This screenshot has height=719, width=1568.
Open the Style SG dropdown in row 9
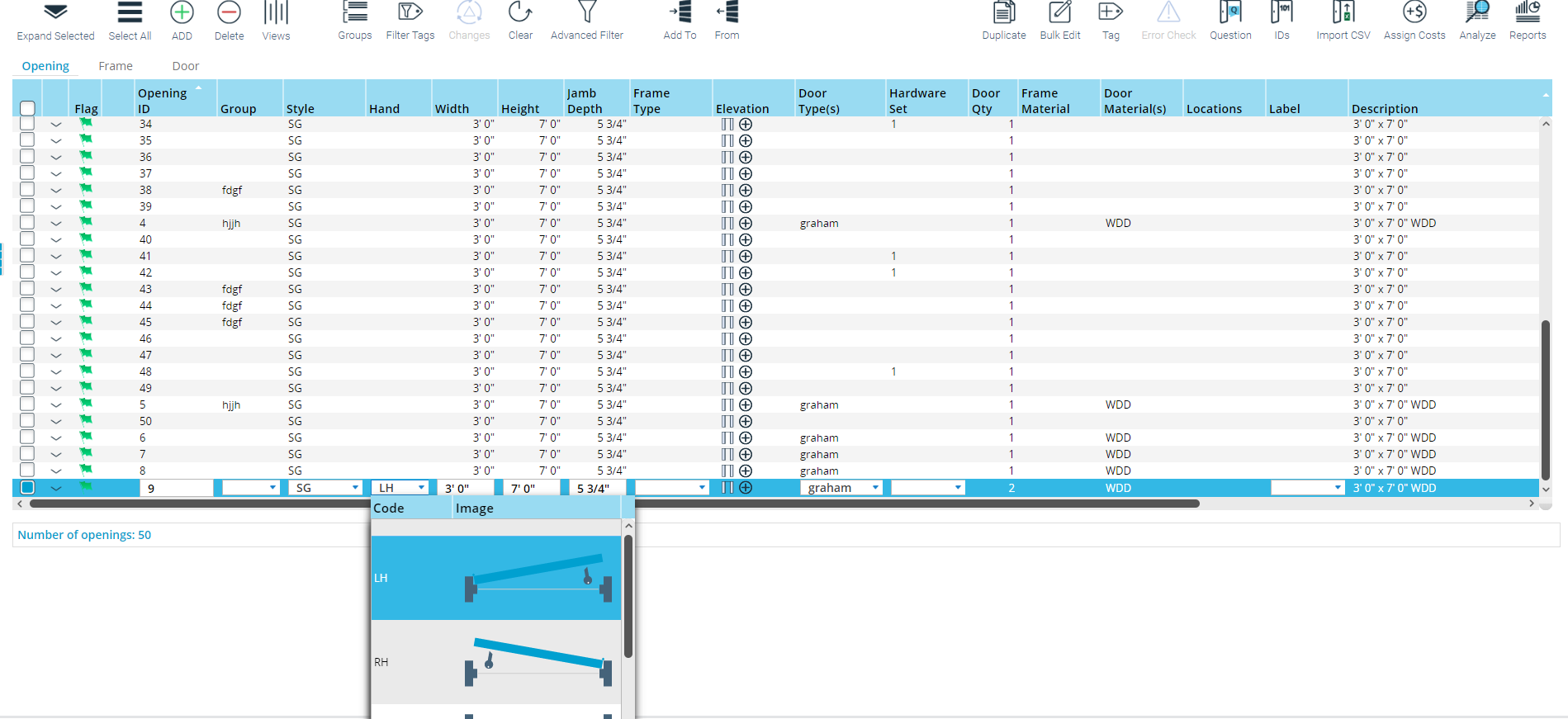tap(355, 488)
